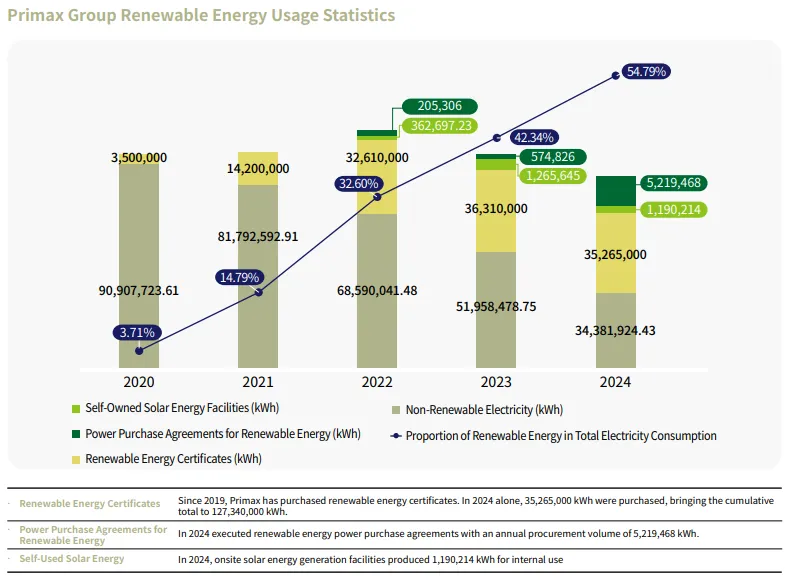Image resolution: width=788 pixels, height=580 pixels.
Task: Click the Self-Used Solar Energy table row heading
Action: [72, 559]
